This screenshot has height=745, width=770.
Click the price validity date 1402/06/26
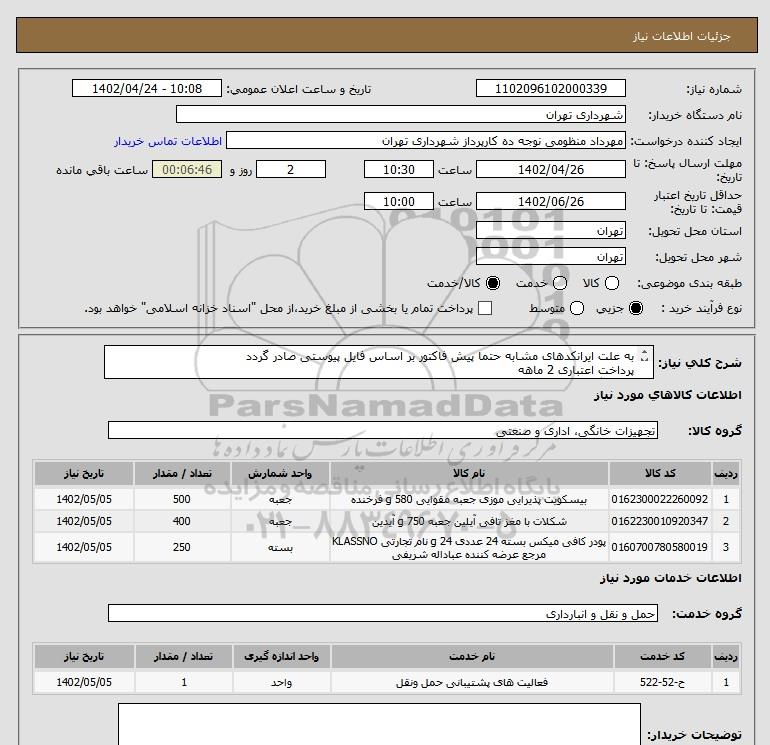pos(550,201)
